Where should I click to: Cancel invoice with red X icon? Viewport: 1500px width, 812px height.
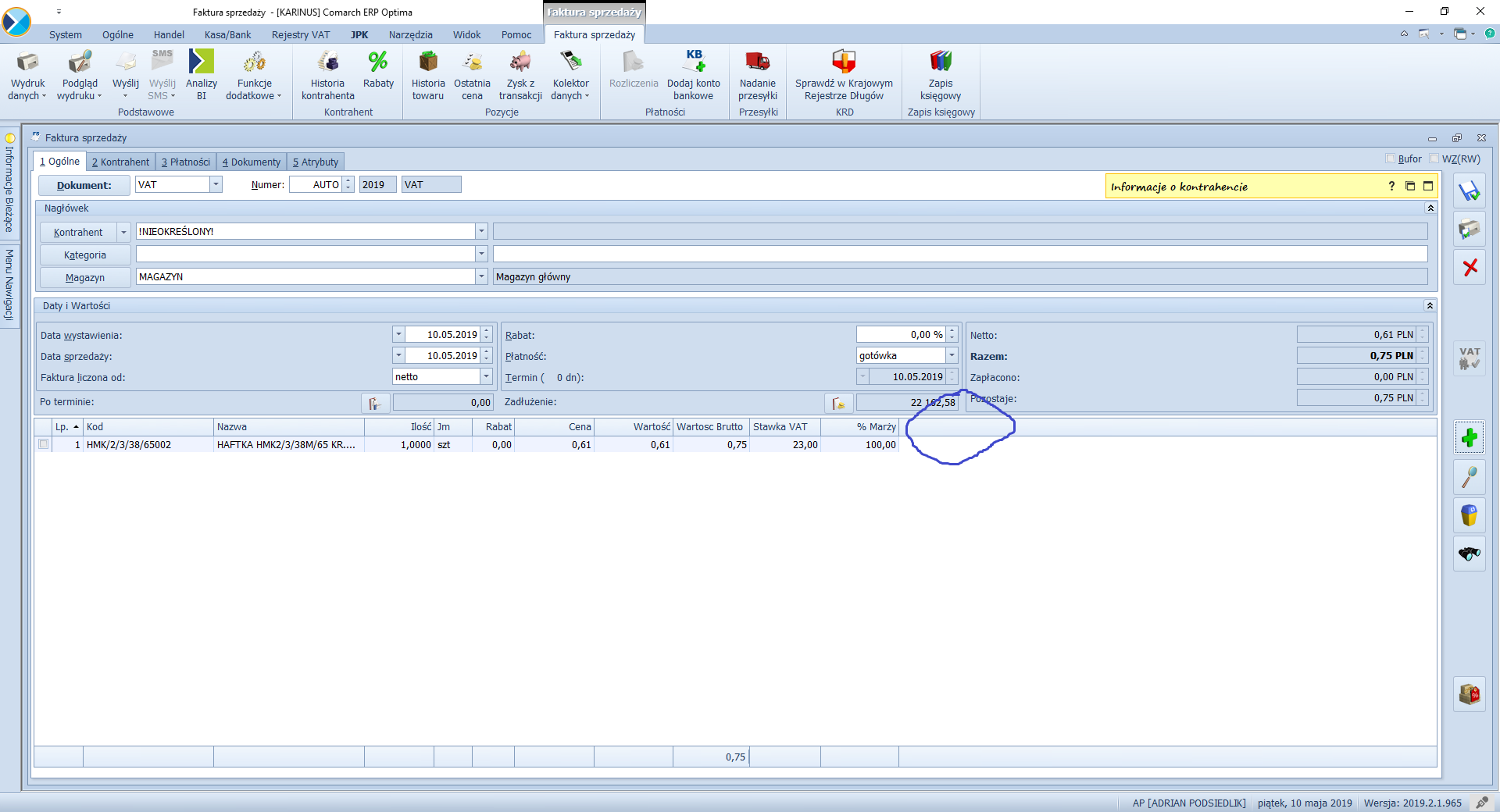[1470, 268]
